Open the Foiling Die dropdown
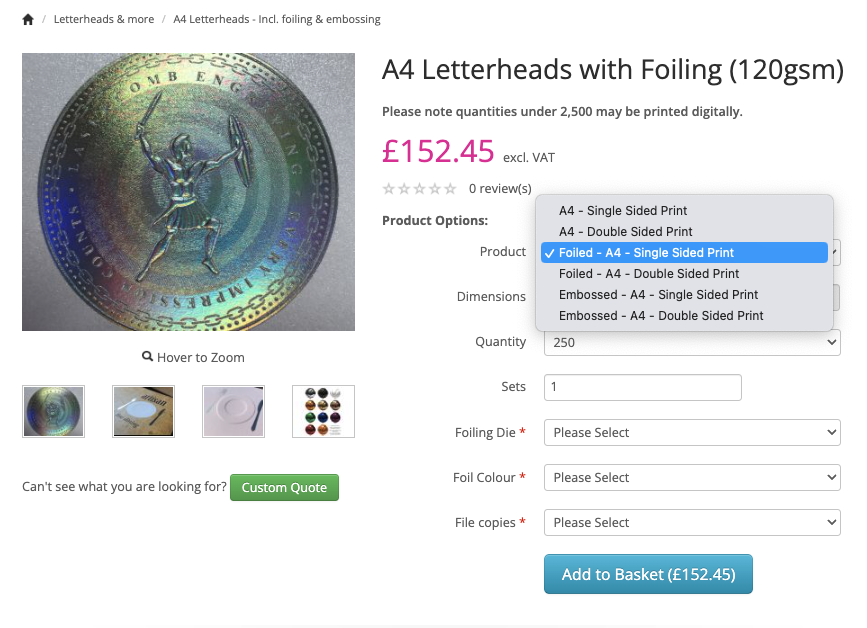This screenshot has height=628, width=867. pos(692,433)
